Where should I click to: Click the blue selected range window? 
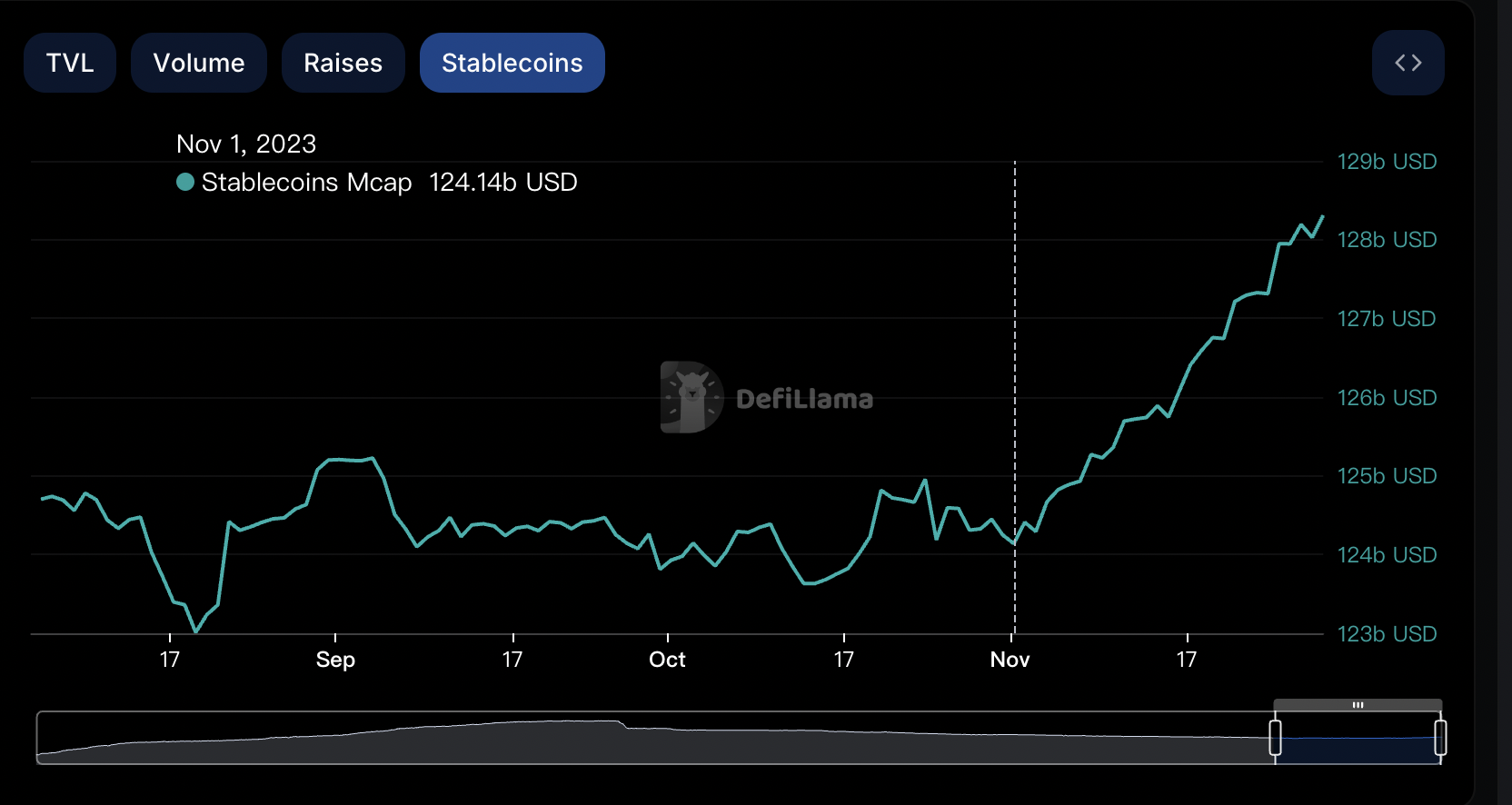tap(1358, 747)
